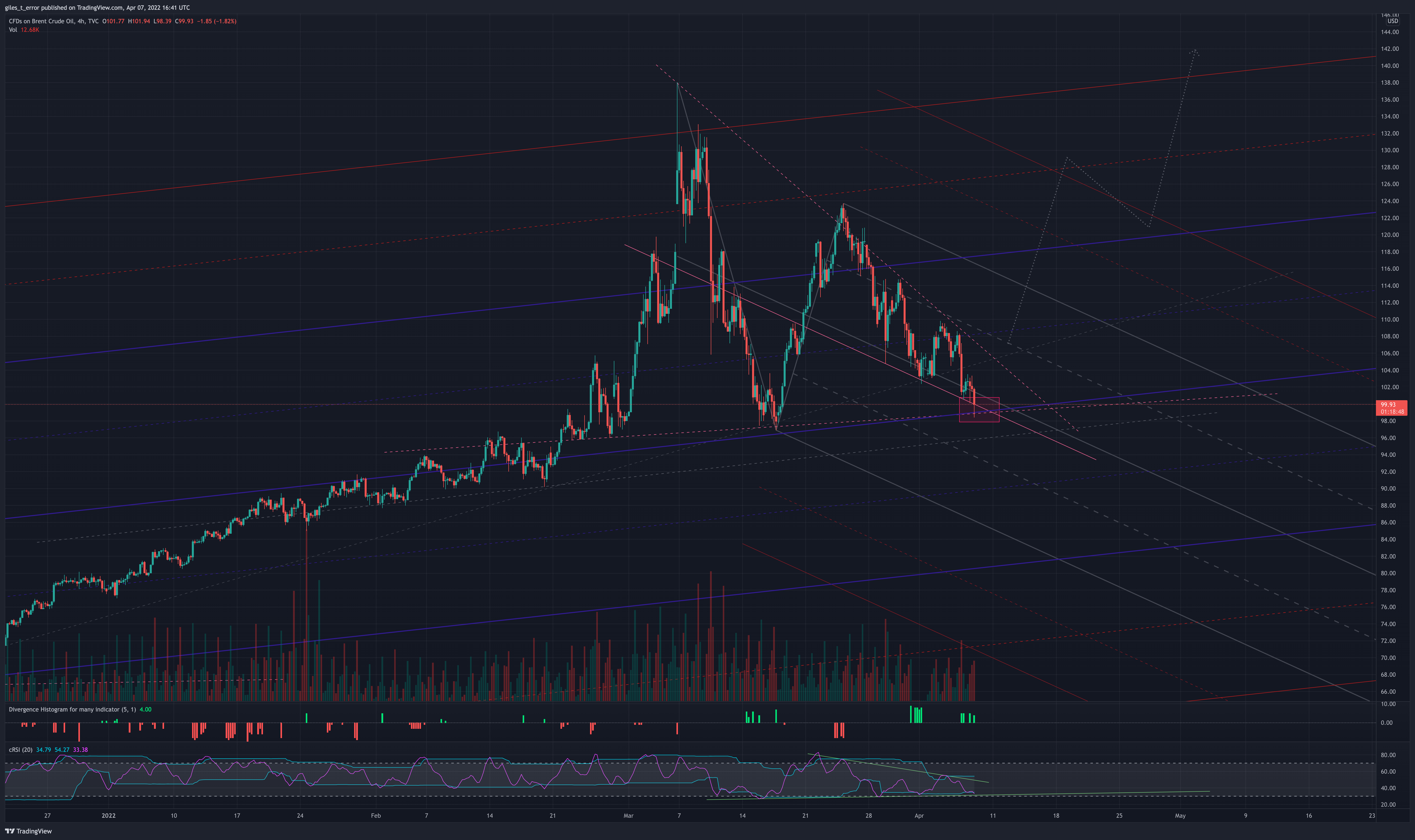Click the '28' date label on the time axis
The height and width of the screenshot is (840, 1415).
pos(869,816)
